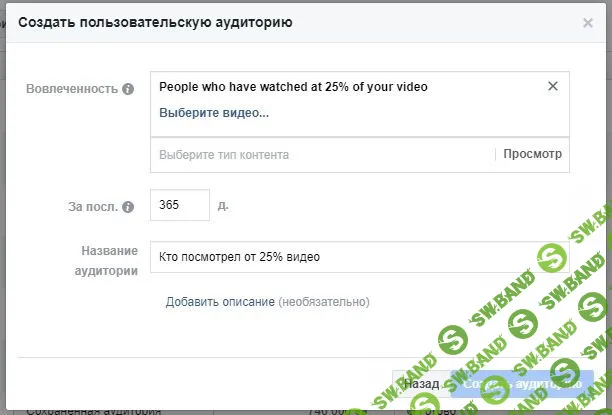The width and height of the screenshot is (612, 415).
Task: Open the Просмотр browse dropdown
Action: click(532, 154)
